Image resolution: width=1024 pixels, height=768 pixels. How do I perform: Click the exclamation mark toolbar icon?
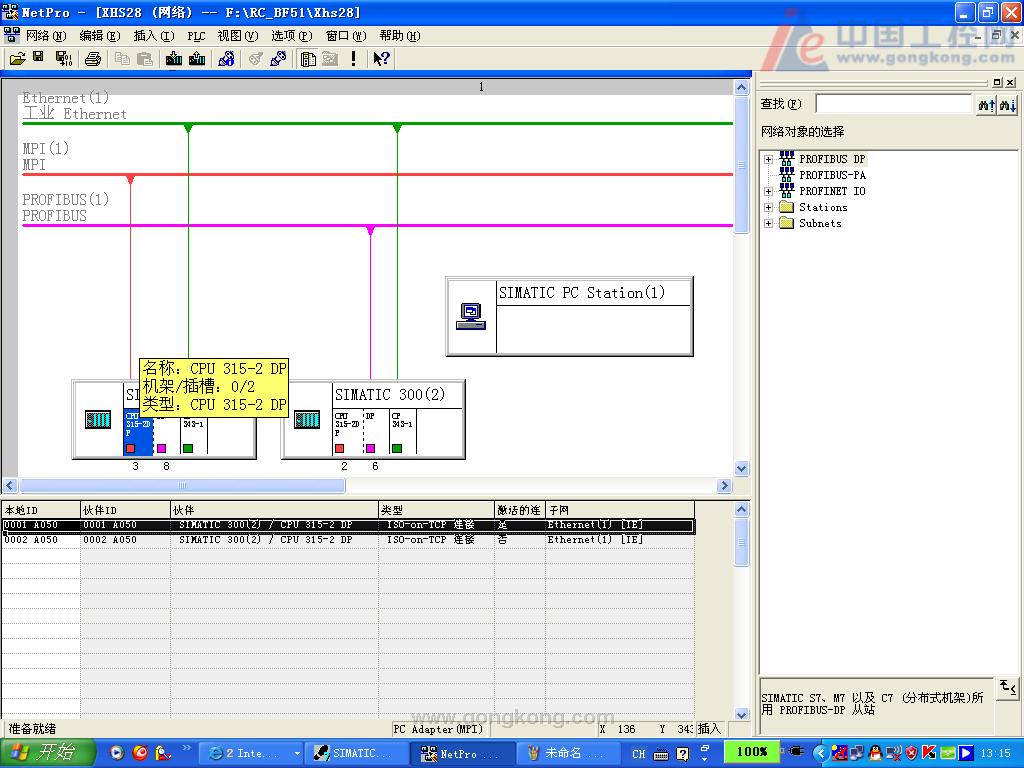coord(353,59)
